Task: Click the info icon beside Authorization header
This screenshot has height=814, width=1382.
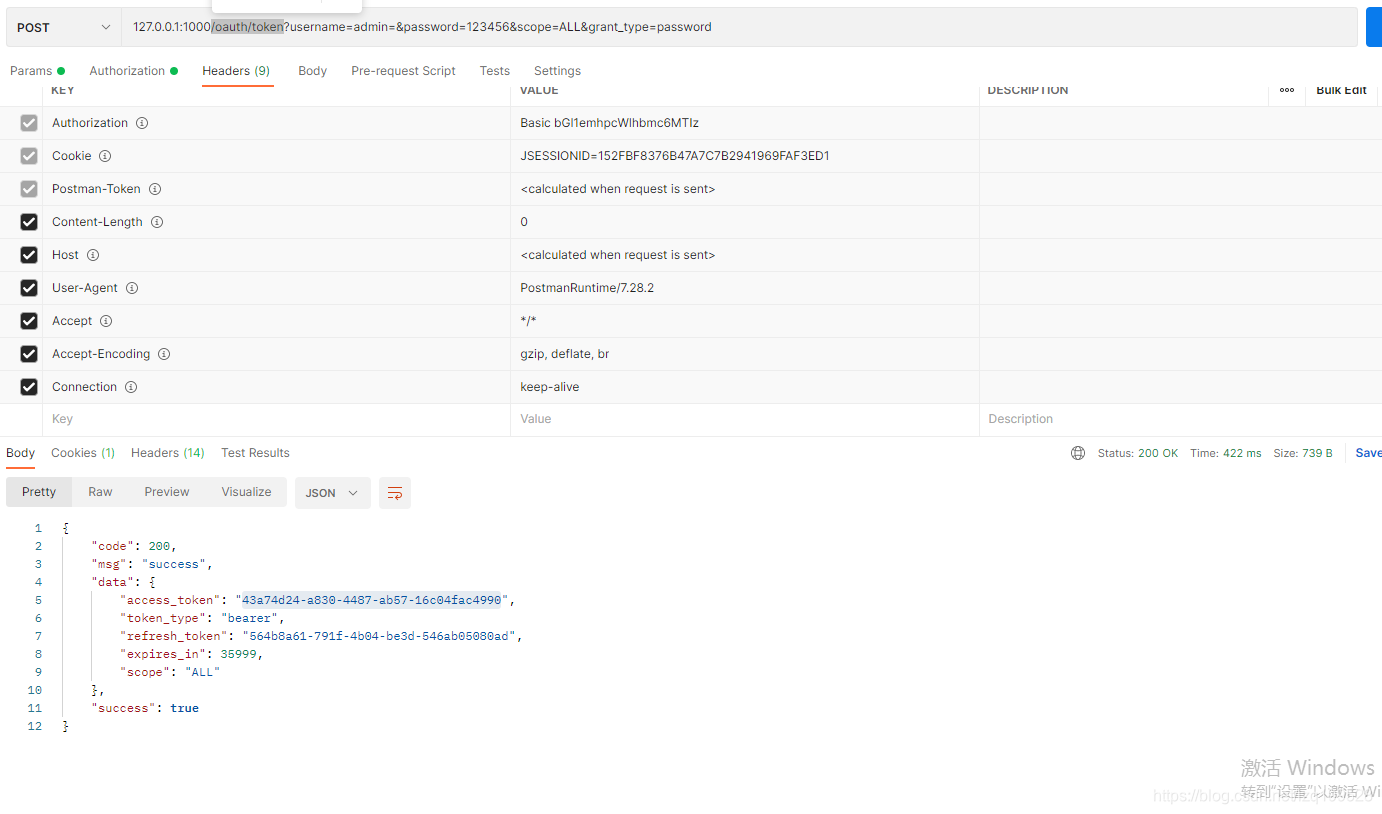Action: [141, 122]
